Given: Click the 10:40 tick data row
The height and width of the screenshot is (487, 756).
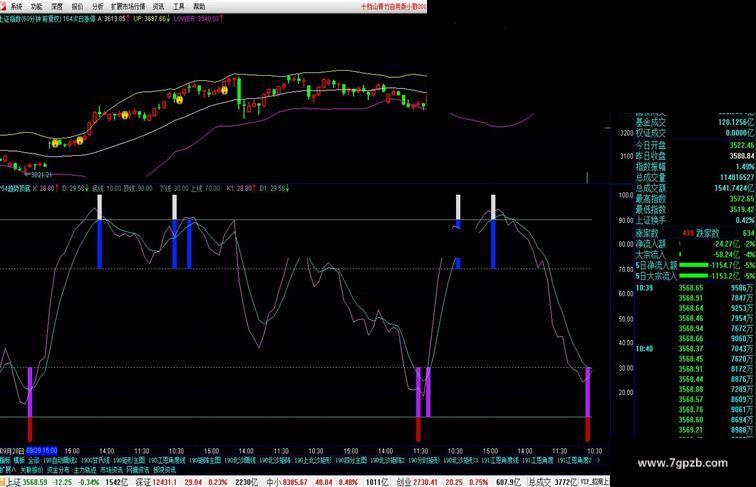Looking at the screenshot, I should (695, 349).
